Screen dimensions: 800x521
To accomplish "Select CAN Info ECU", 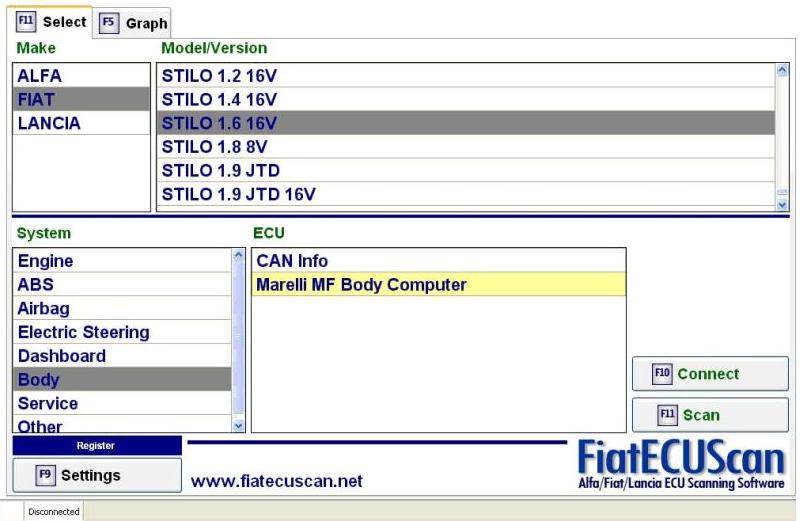I will click(x=439, y=261).
